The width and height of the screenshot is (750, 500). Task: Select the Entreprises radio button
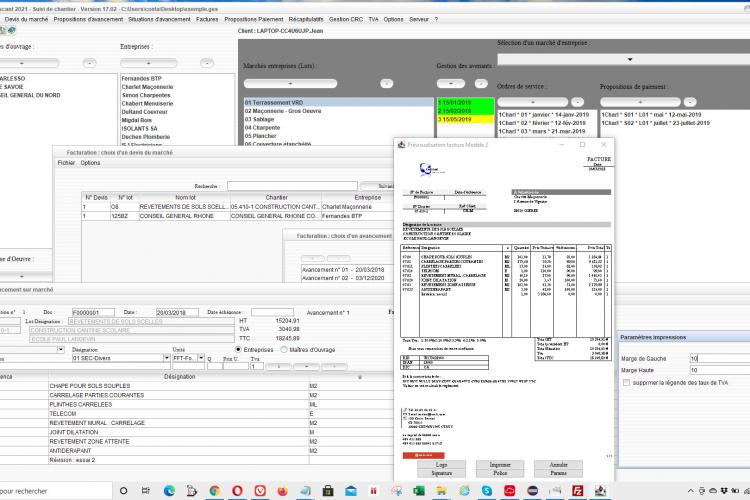pyautogui.click(x=238, y=350)
